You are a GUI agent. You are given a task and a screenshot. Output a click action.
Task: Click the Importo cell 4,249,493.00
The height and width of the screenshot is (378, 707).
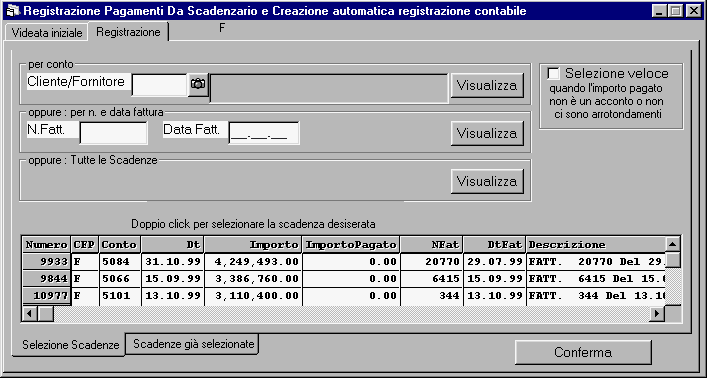pyautogui.click(x=252, y=262)
